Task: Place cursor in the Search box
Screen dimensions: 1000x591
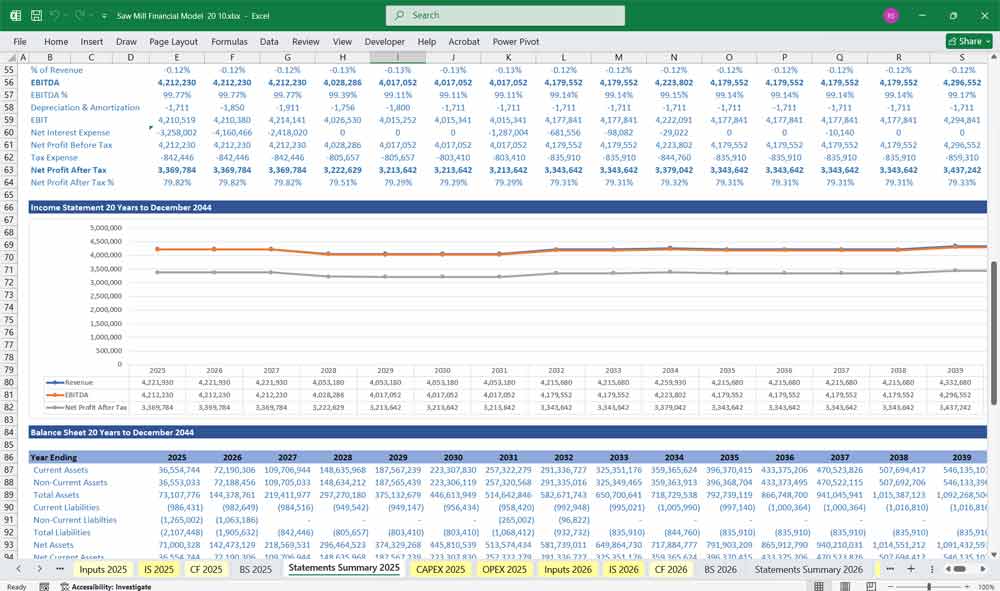Action: 505,15
